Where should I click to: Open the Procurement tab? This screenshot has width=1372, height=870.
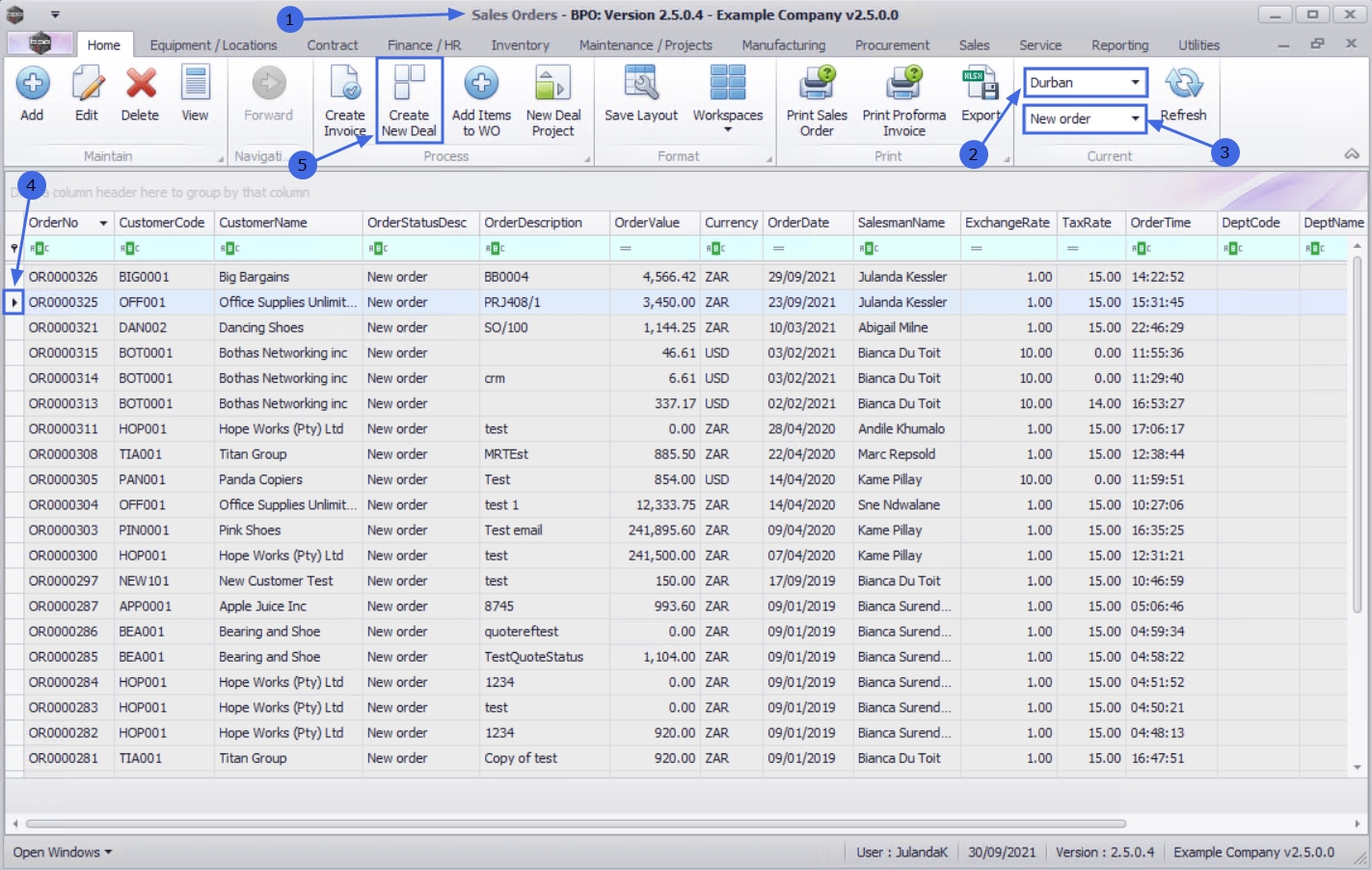coord(892,45)
